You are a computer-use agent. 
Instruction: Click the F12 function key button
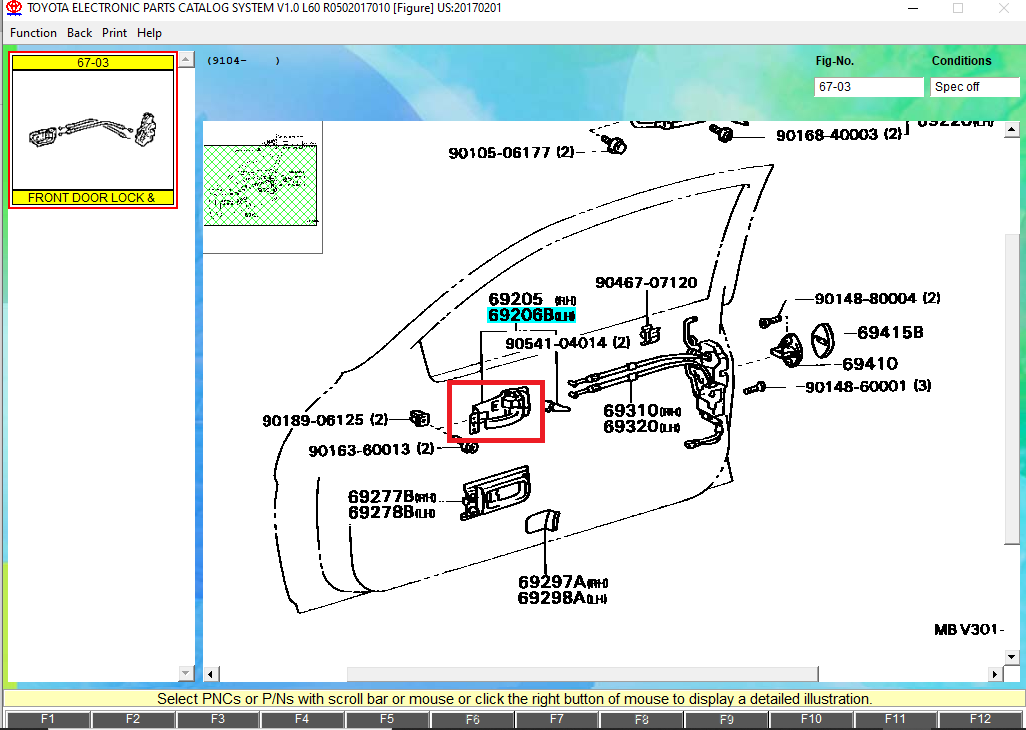[x=980, y=720]
